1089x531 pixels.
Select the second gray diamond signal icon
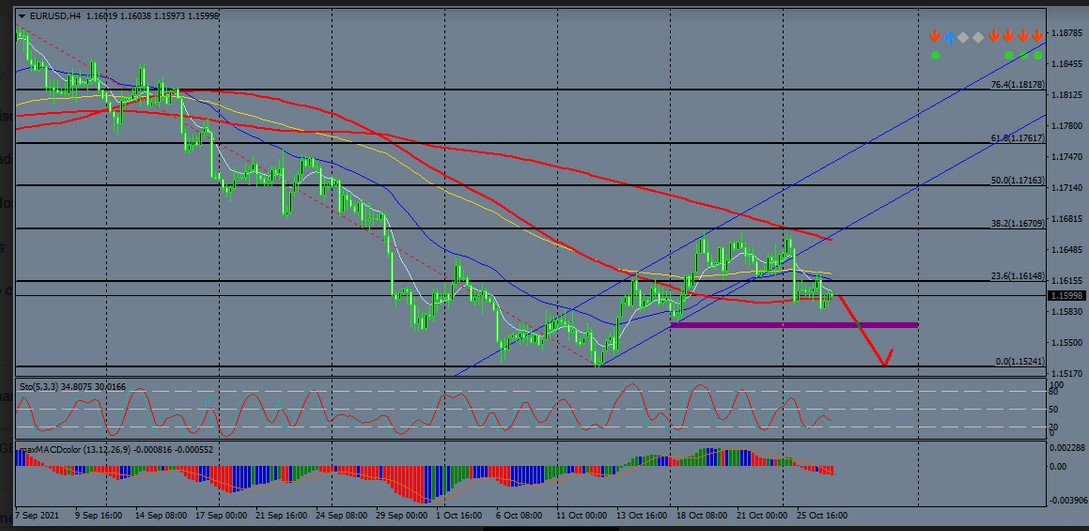pyautogui.click(x=979, y=37)
